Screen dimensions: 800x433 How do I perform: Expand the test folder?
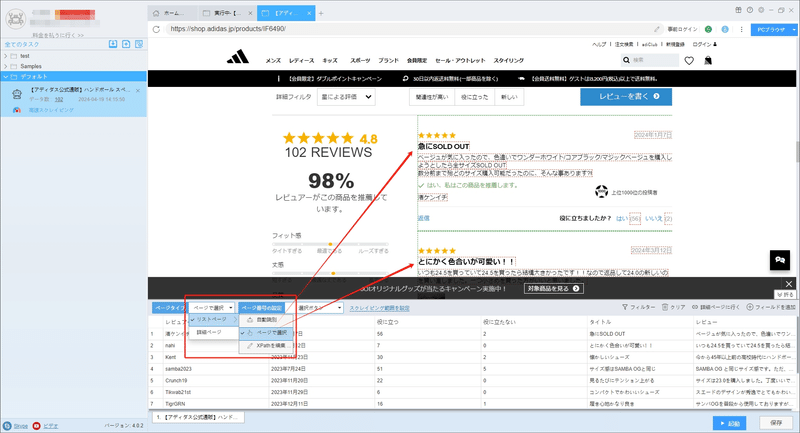point(6,56)
